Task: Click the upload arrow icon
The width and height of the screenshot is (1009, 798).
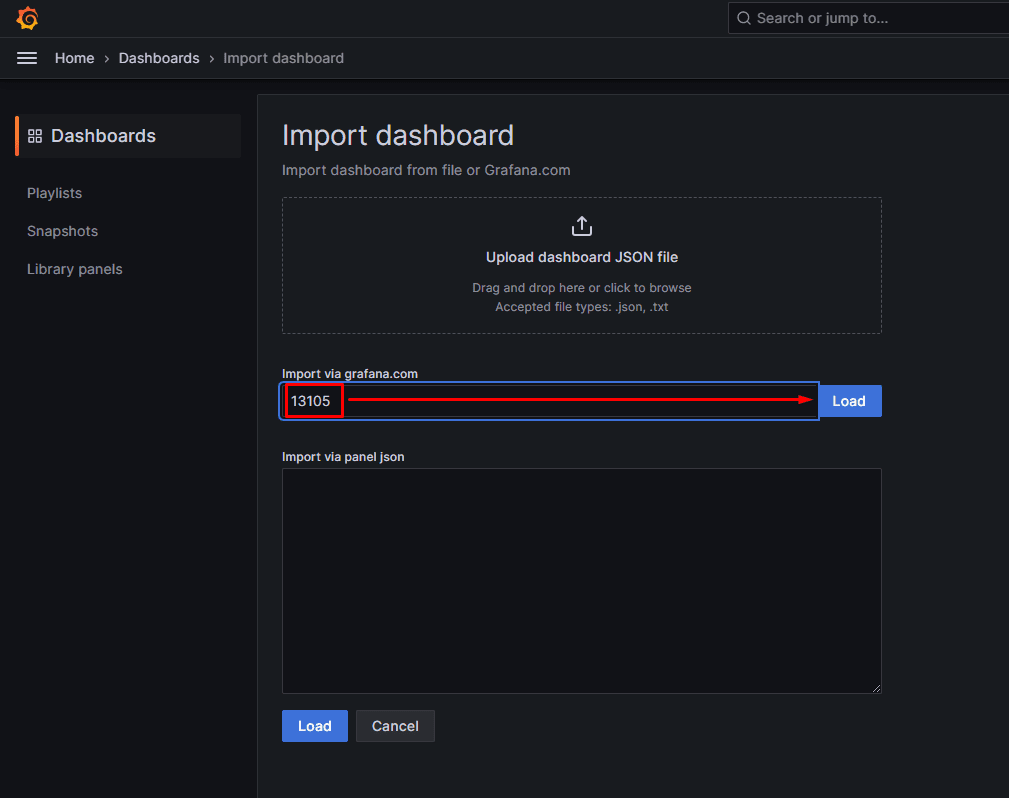Action: pos(582,226)
